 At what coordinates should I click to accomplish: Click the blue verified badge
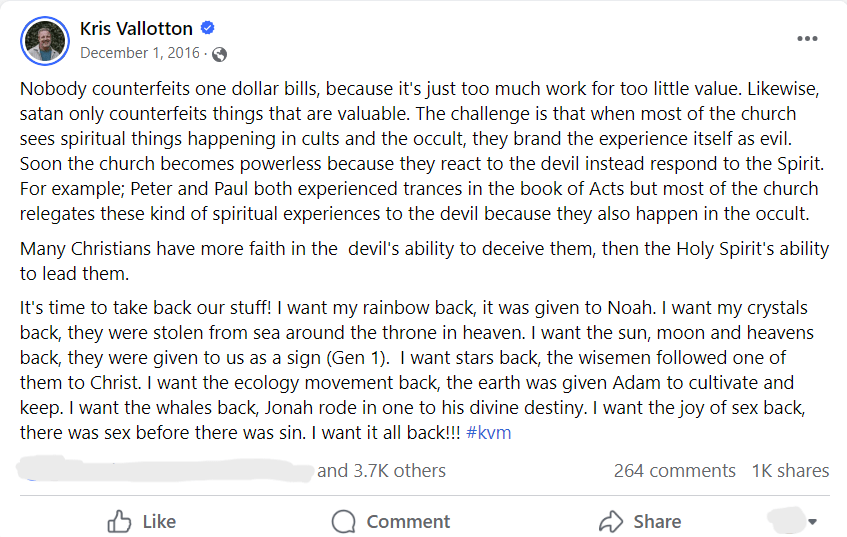coord(208,28)
